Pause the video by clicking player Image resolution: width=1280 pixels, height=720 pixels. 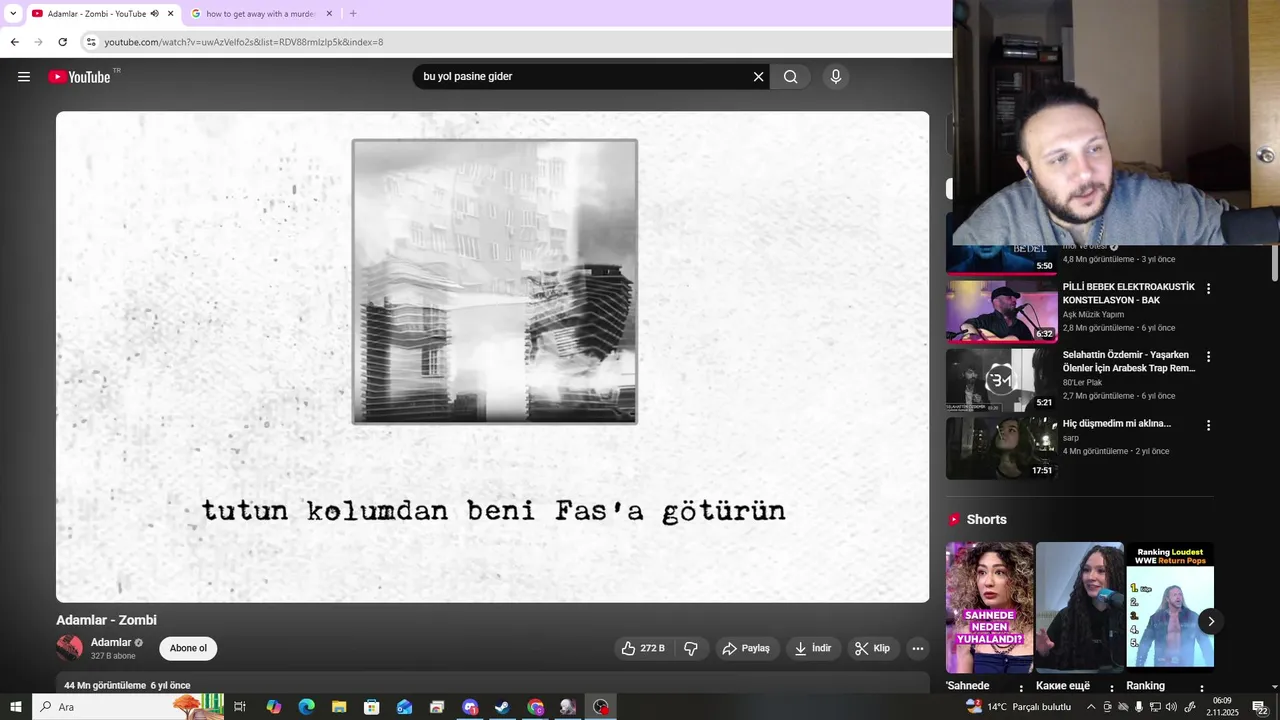click(492, 357)
